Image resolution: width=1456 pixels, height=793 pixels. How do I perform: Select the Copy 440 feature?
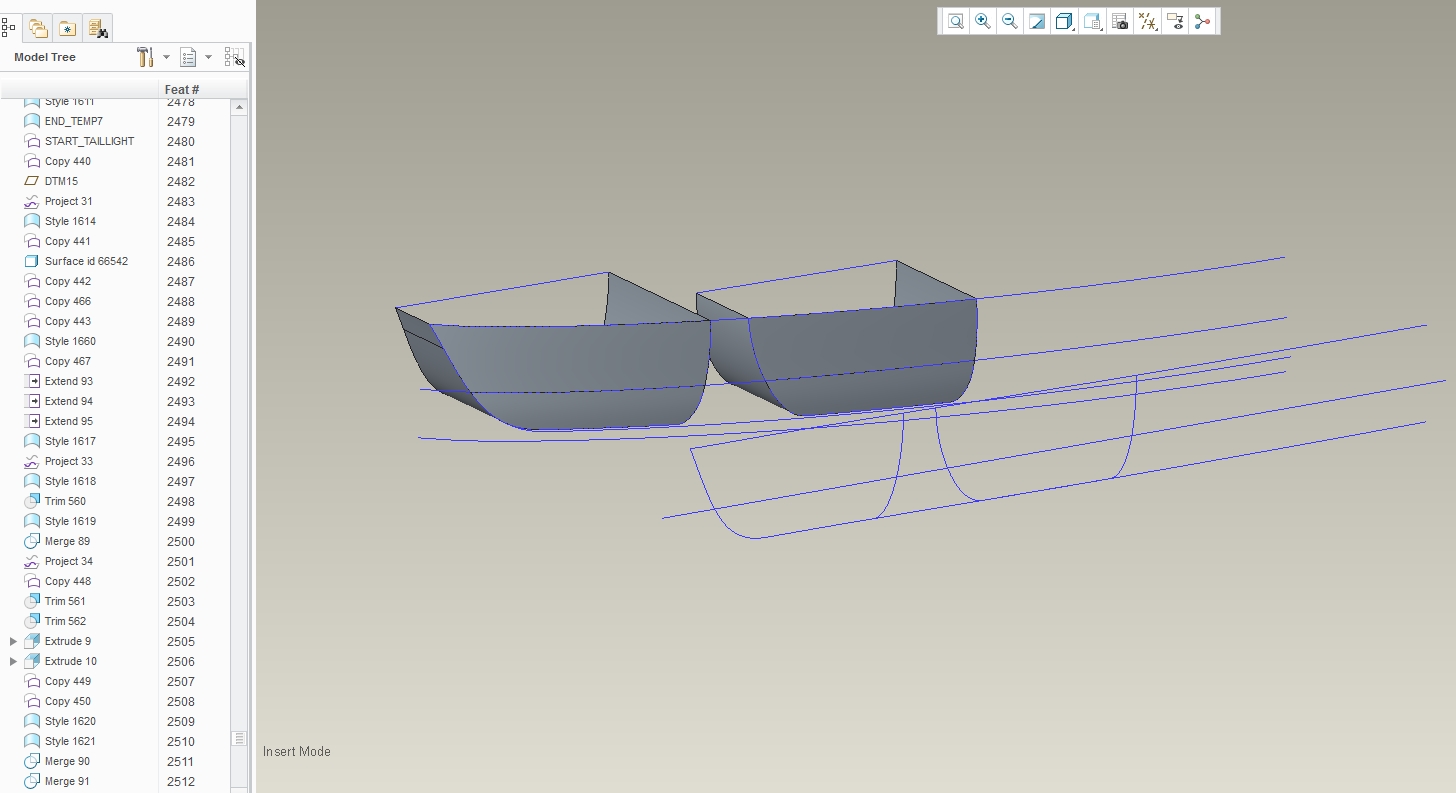(68, 161)
